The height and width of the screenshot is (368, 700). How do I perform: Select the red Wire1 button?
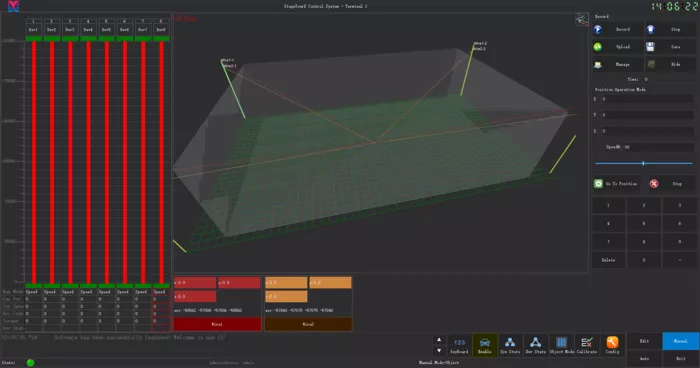pos(217,324)
